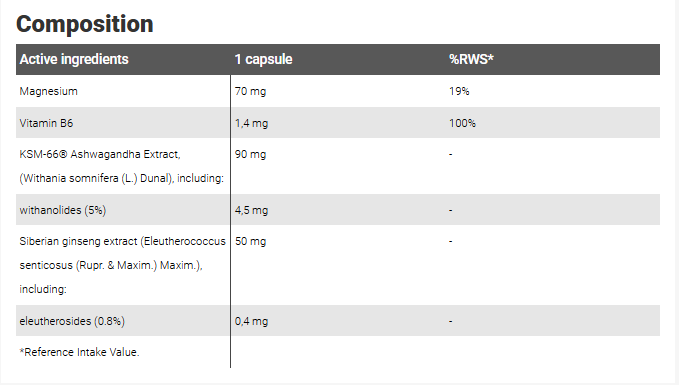Select the 19% RWS value
Screen dimensions: 679x385
tap(459, 91)
